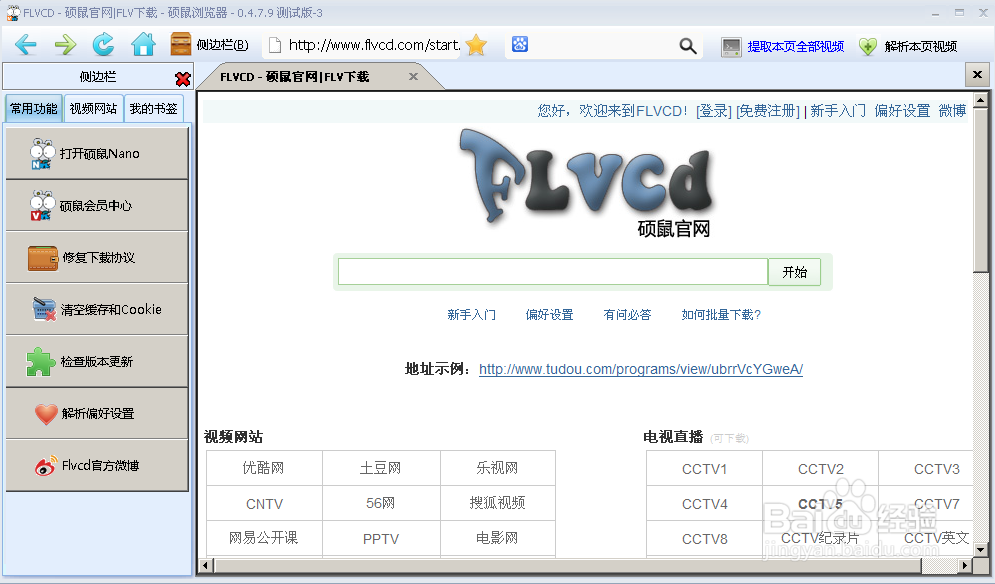Click the magnifier search icon
Image resolution: width=995 pixels, height=584 pixels.
coord(688,46)
